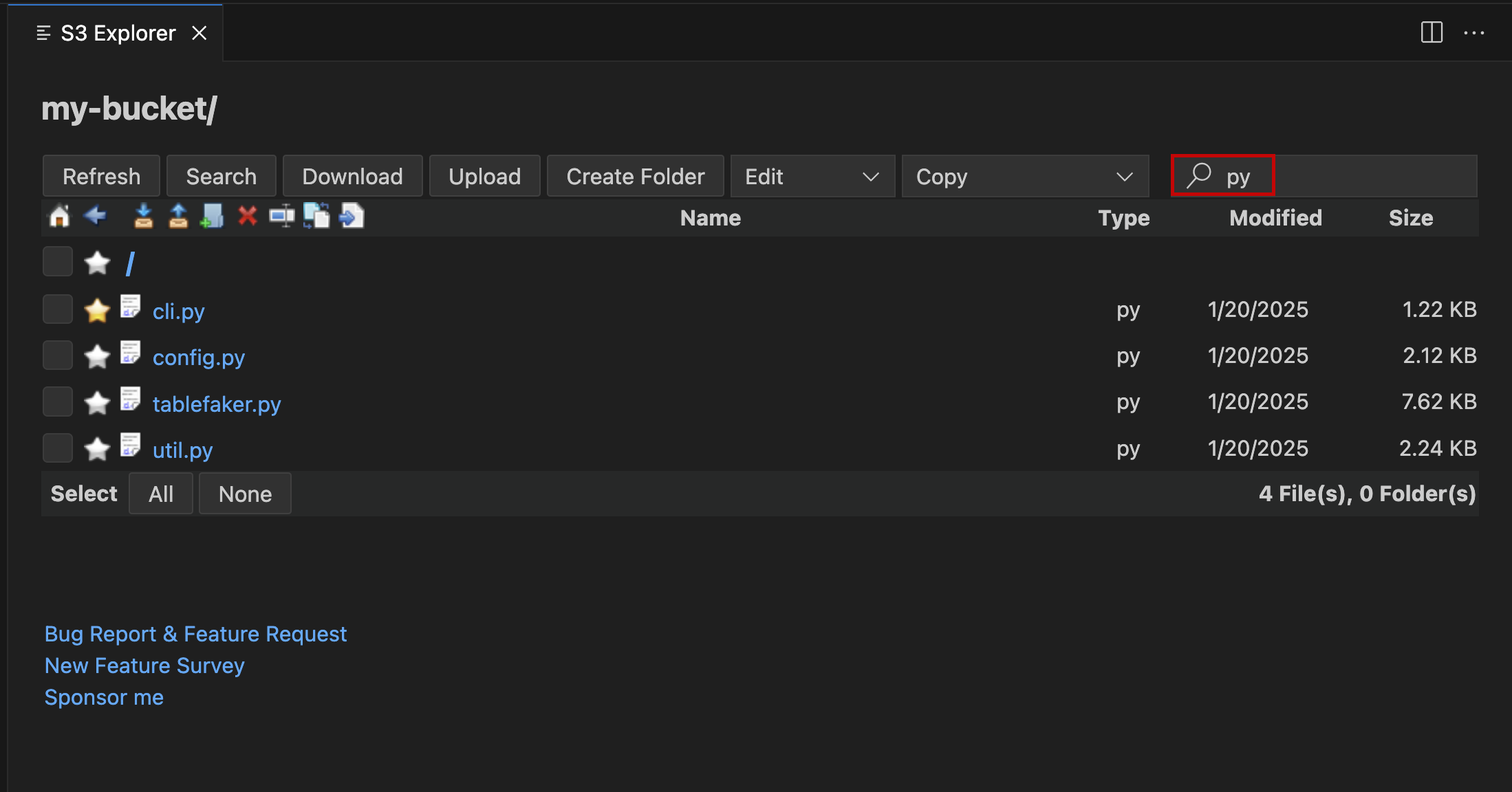The height and width of the screenshot is (792, 1512).
Task: Switch to the S3 Explorer tab
Action: (x=117, y=32)
